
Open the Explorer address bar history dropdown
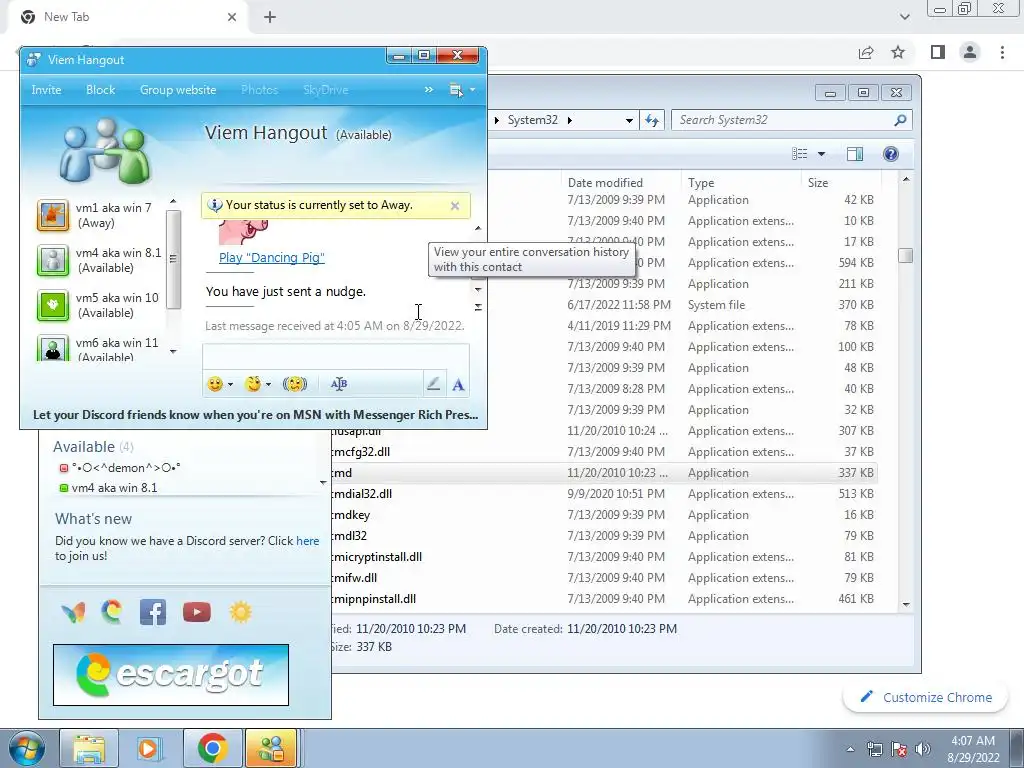(629, 120)
